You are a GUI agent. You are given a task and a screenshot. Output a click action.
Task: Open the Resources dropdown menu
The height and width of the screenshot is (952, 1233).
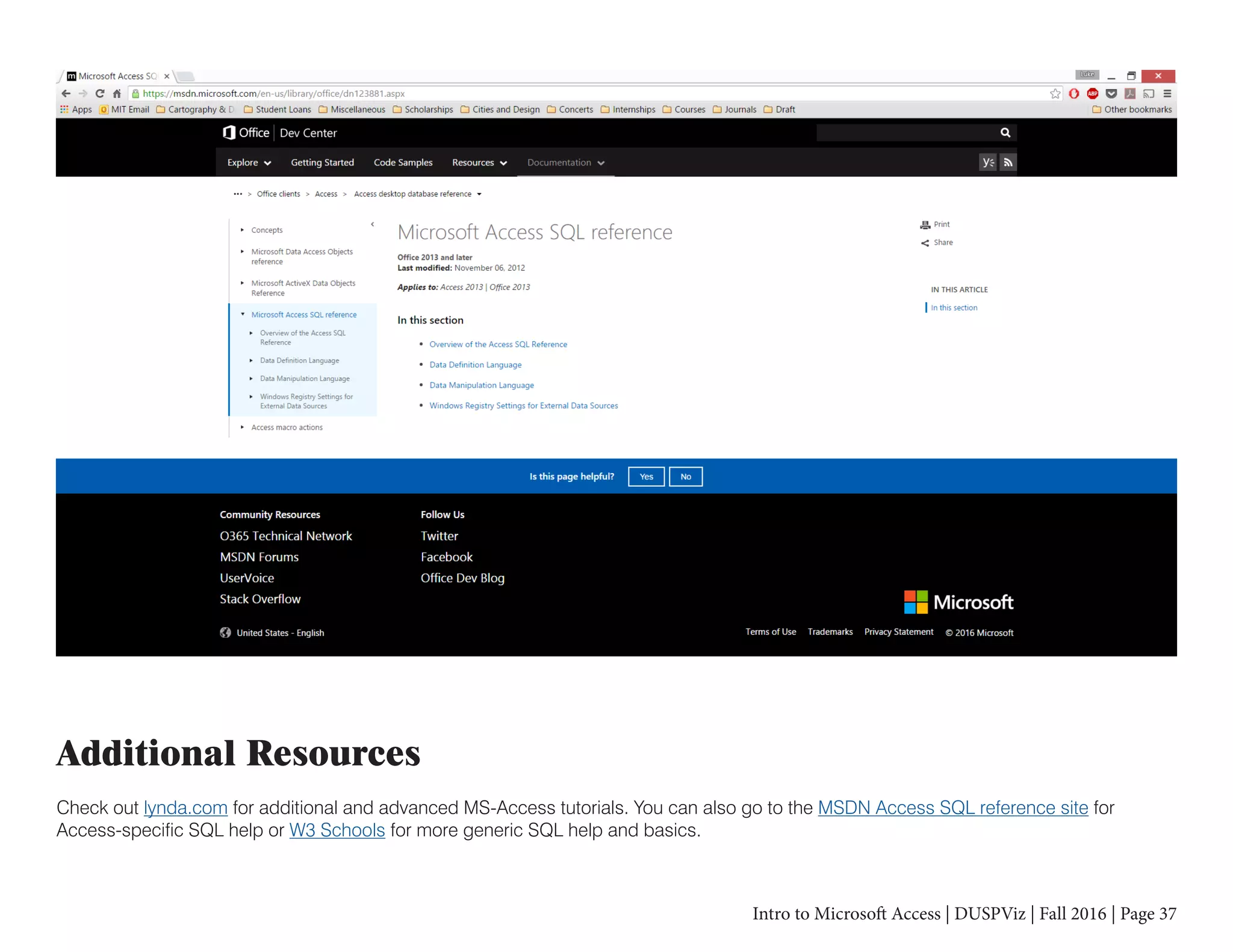479,162
